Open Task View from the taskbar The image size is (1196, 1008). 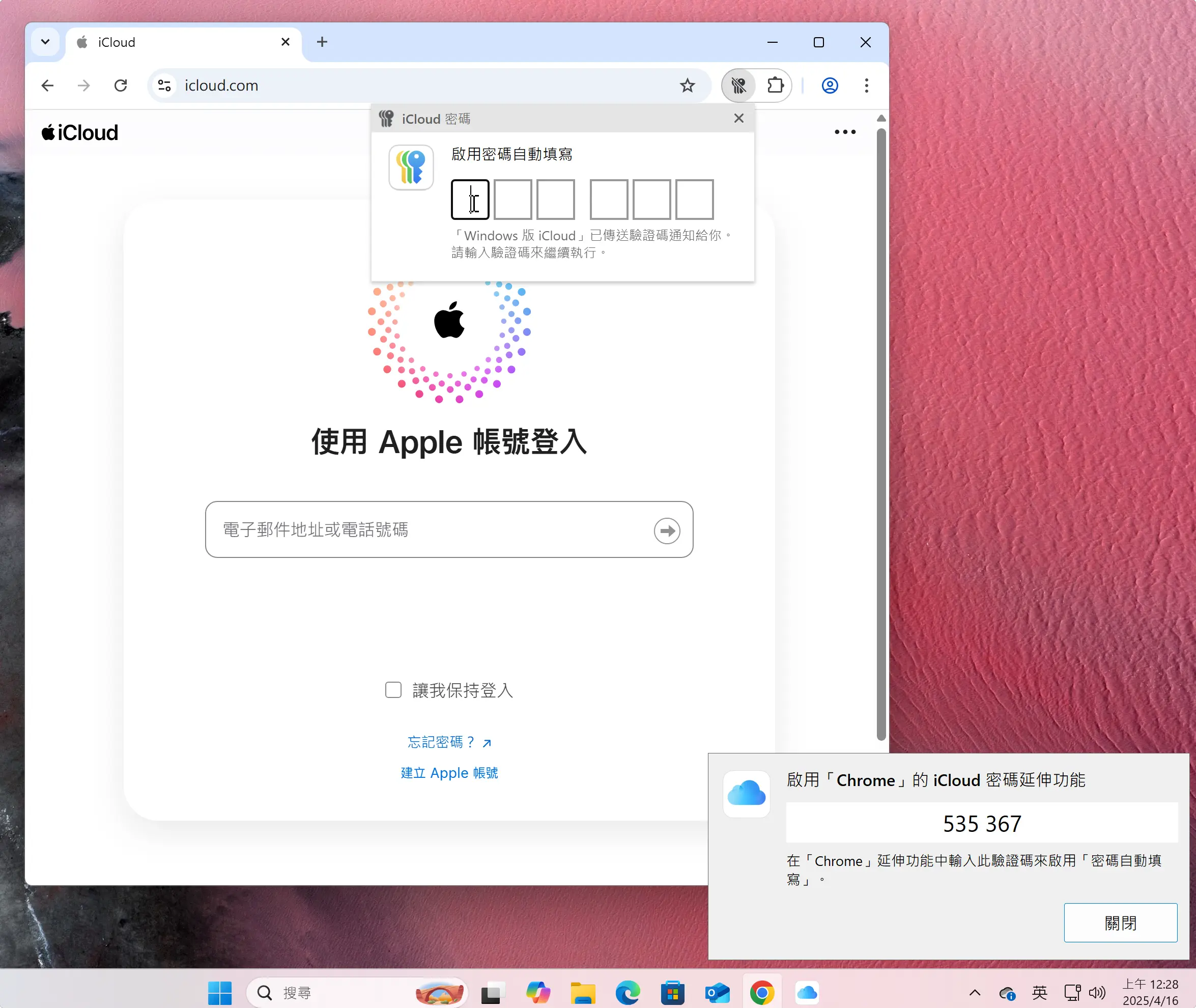[x=492, y=993]
